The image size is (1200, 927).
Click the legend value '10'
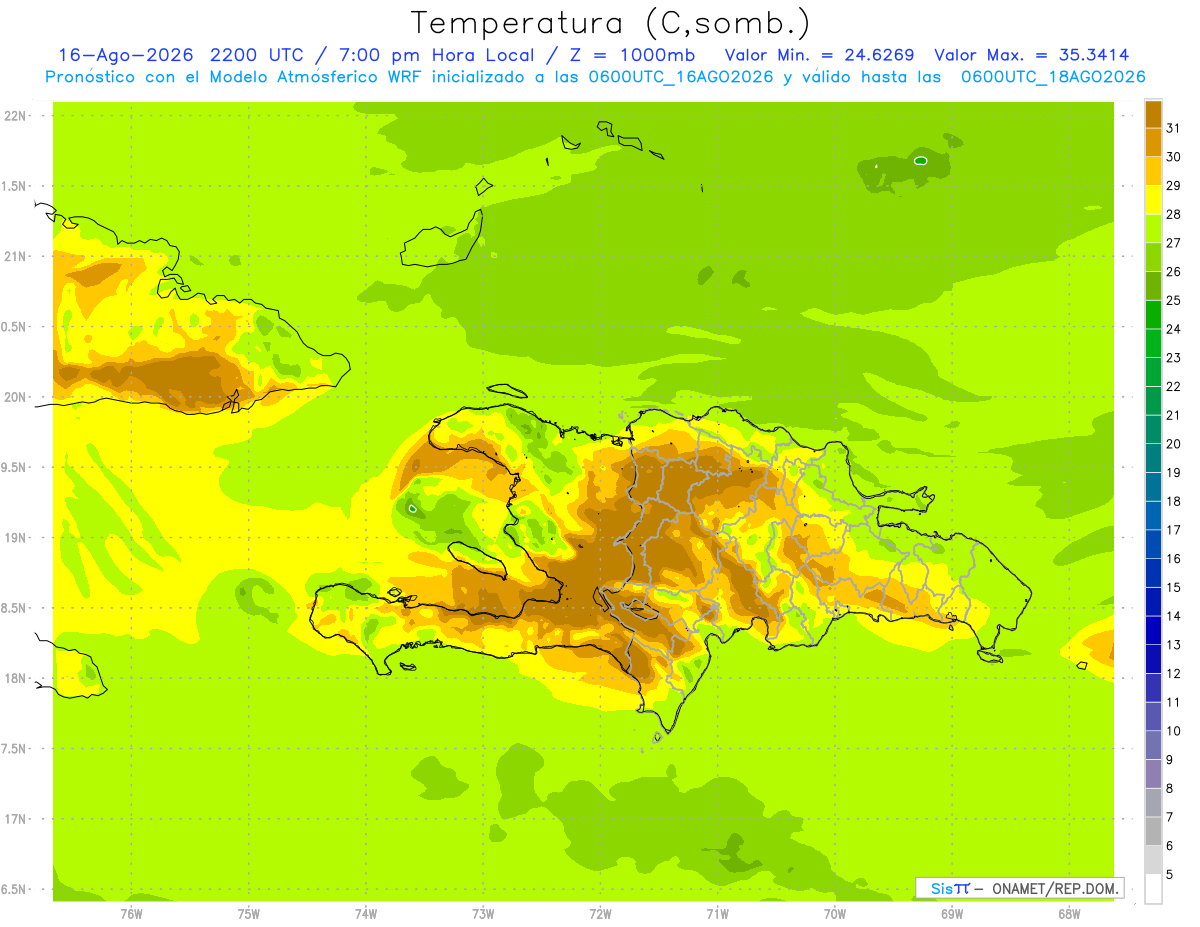pos(1174,731)
